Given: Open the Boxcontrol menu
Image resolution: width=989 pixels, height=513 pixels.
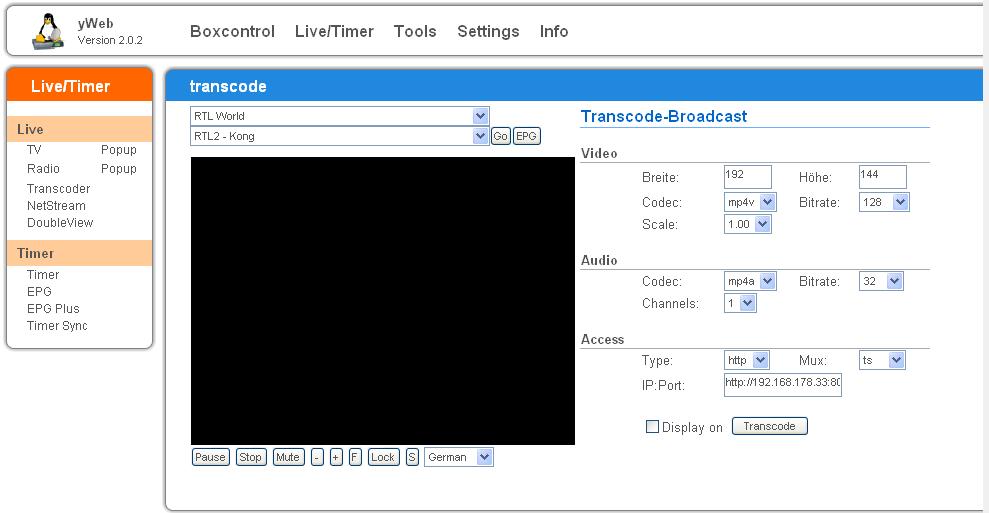Looking at the screenshot, I should click(232, 31).
